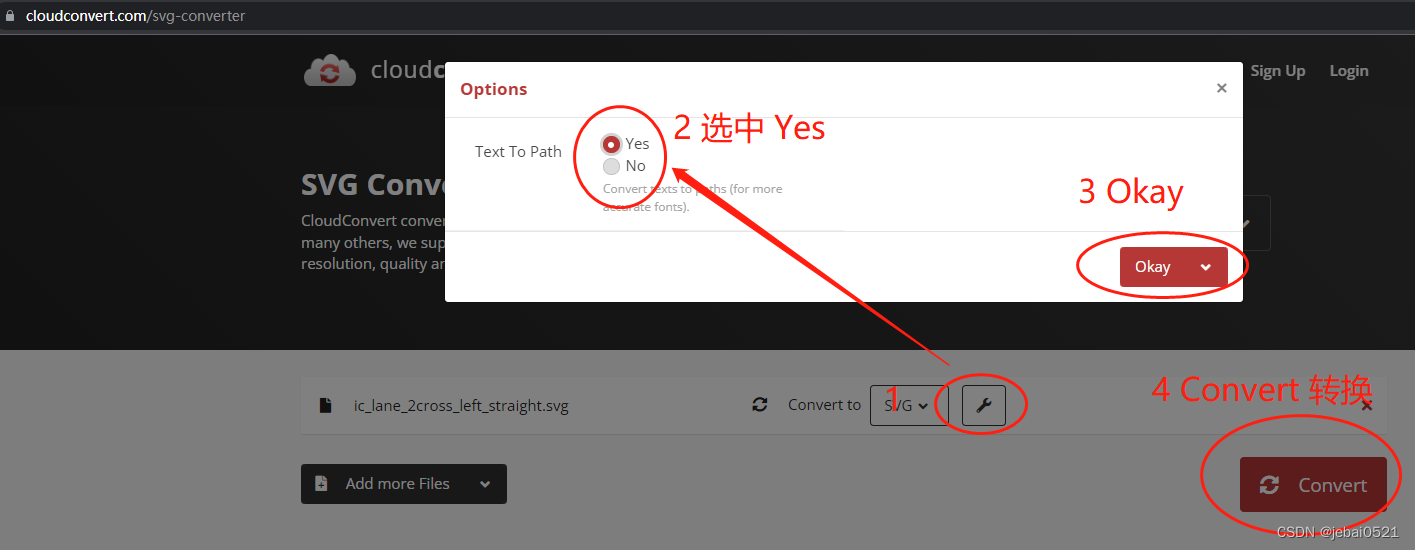1415x550 pixels.
Task: Click the file document icon in row
Action: [x=325, y=405]
